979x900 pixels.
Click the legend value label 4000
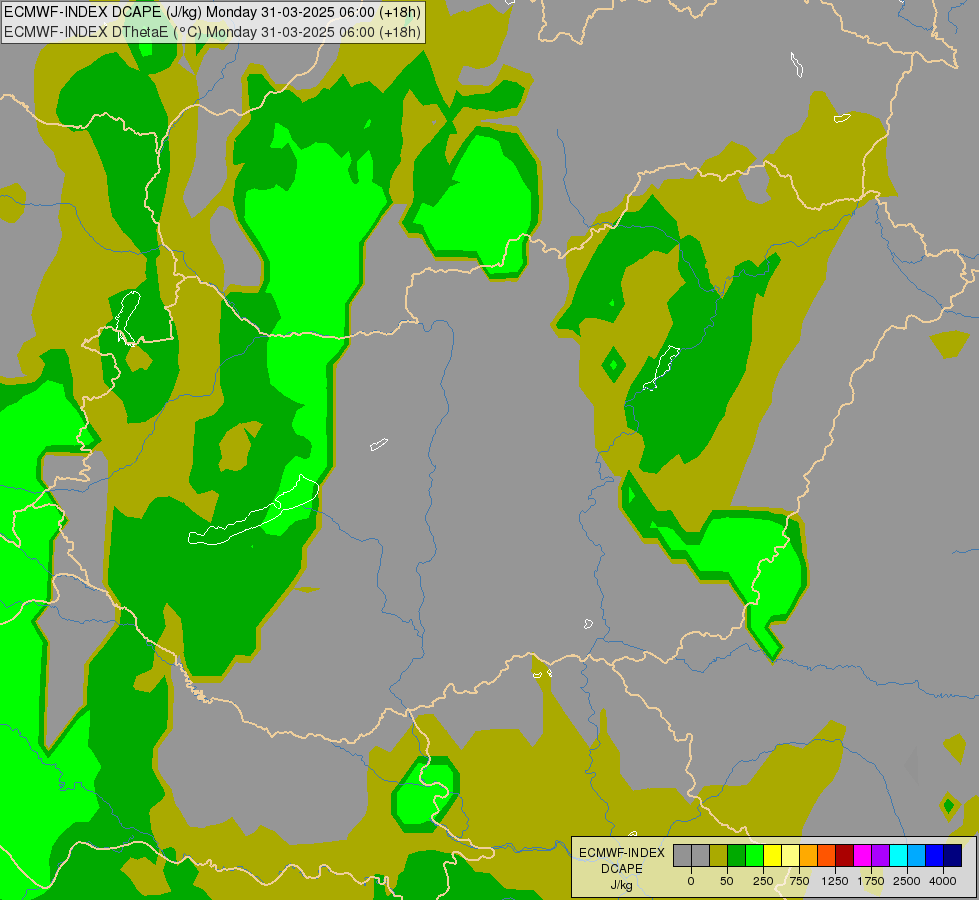943,881
